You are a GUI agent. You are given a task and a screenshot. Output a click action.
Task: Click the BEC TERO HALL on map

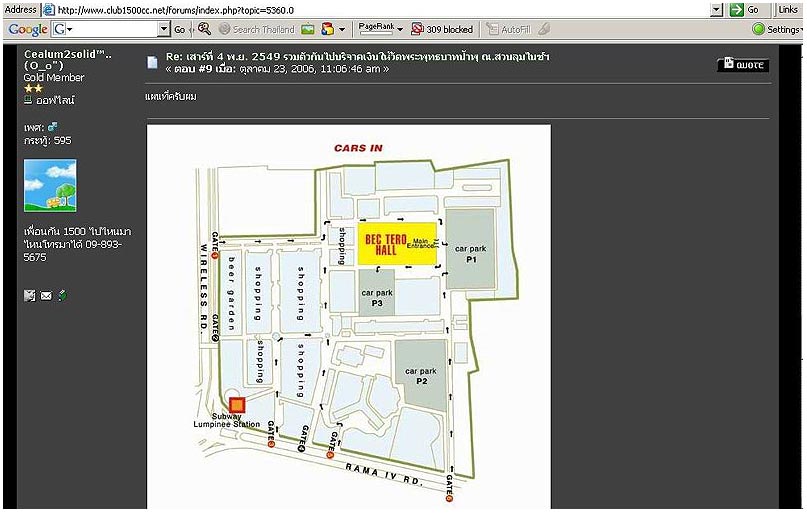tap(397, 244)
